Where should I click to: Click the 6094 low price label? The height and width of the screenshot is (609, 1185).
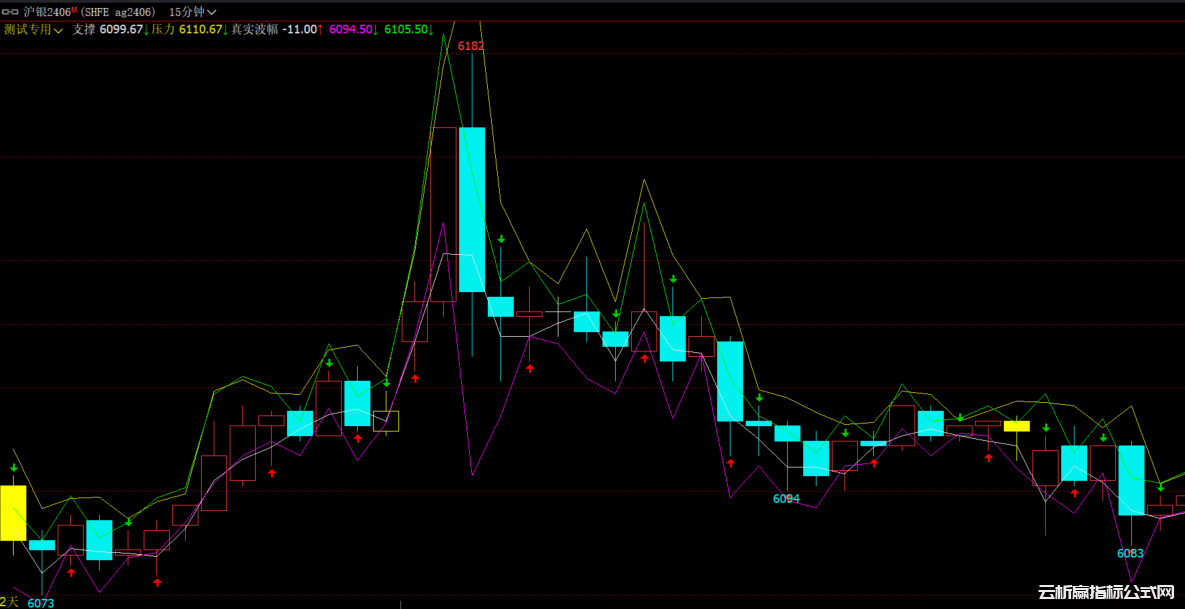(786, 499)
